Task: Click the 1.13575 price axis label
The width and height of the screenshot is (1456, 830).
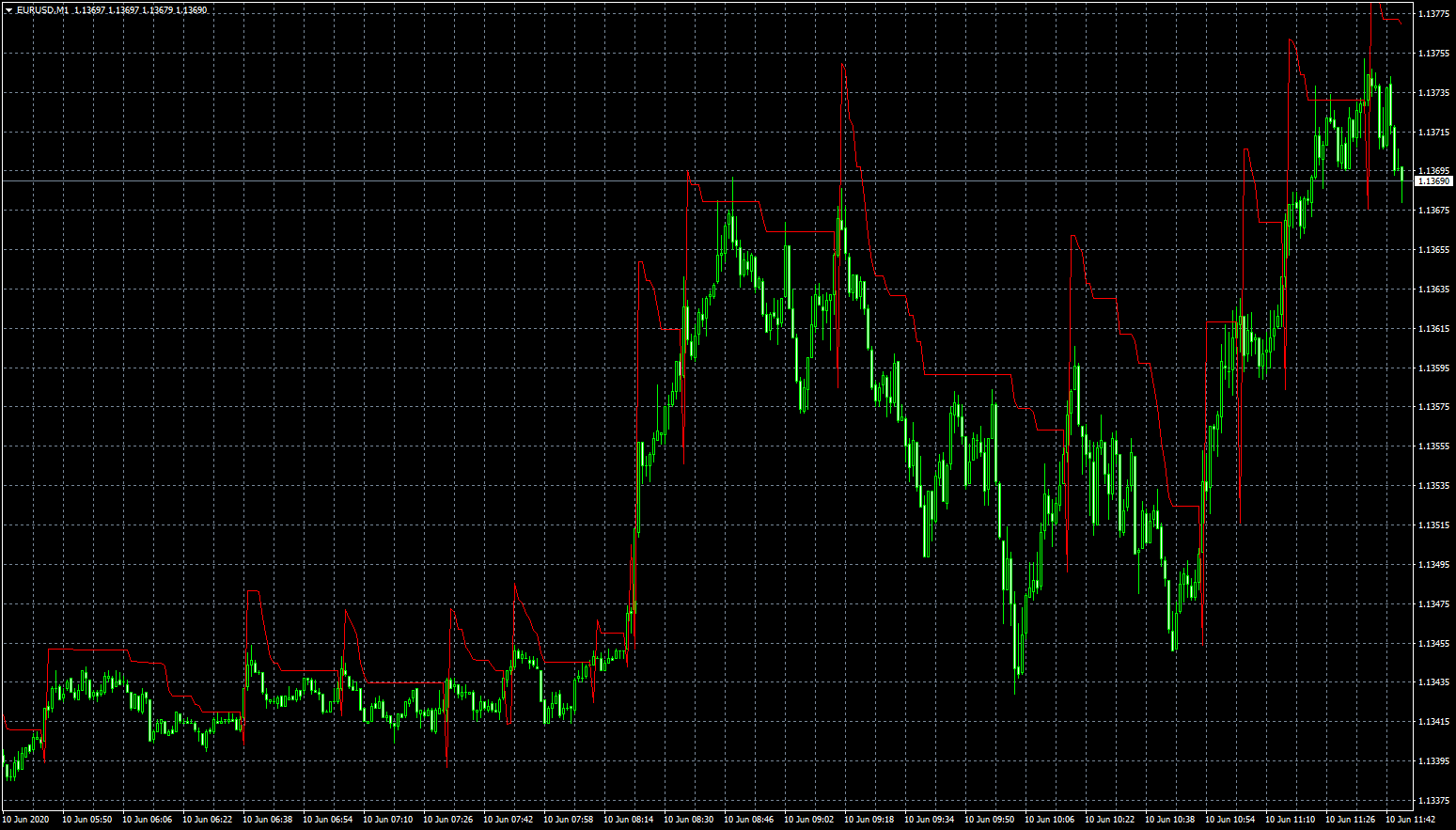Action: [1433, 407]
